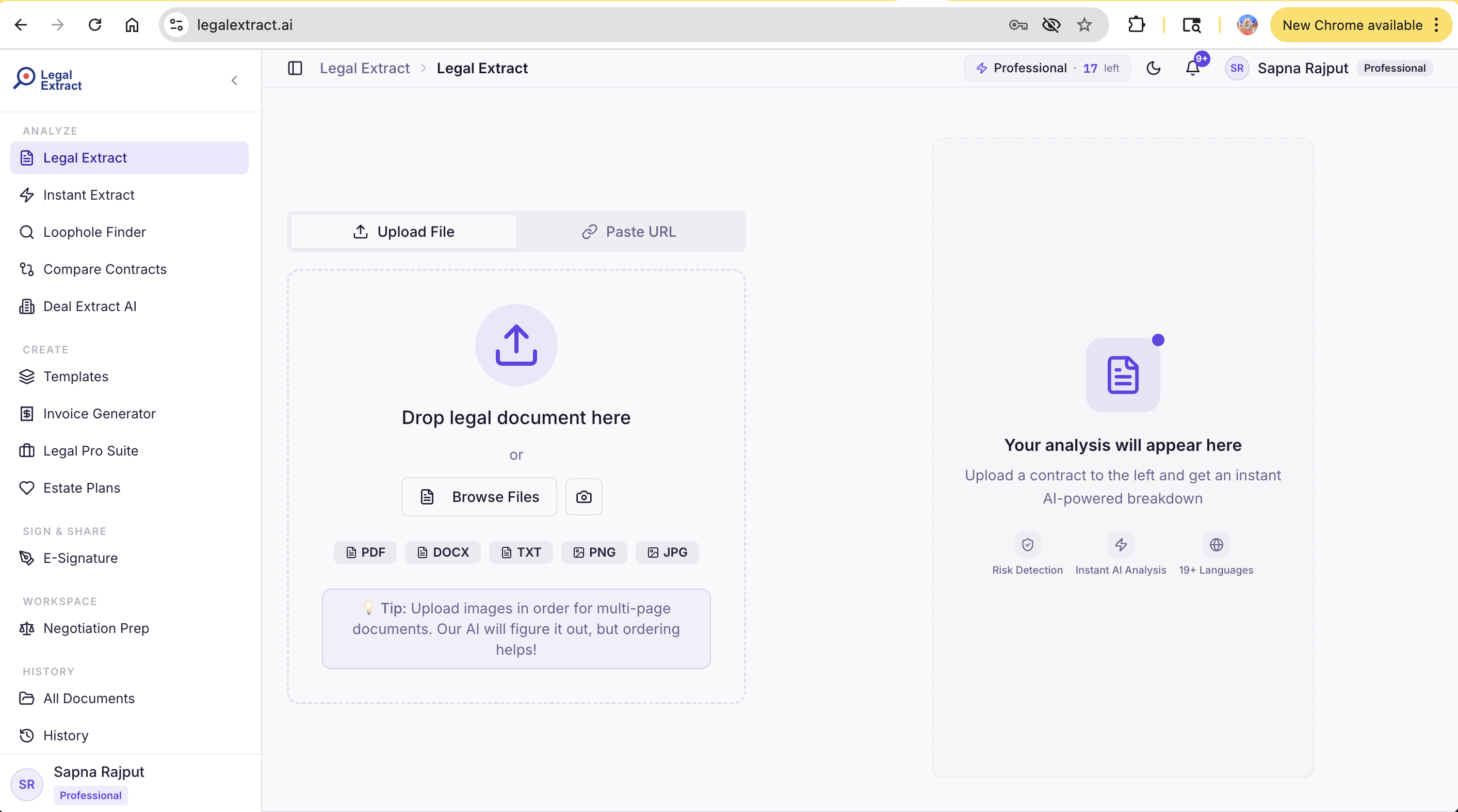
Task: Click the PNG format chip
Action: pos(594,553)
